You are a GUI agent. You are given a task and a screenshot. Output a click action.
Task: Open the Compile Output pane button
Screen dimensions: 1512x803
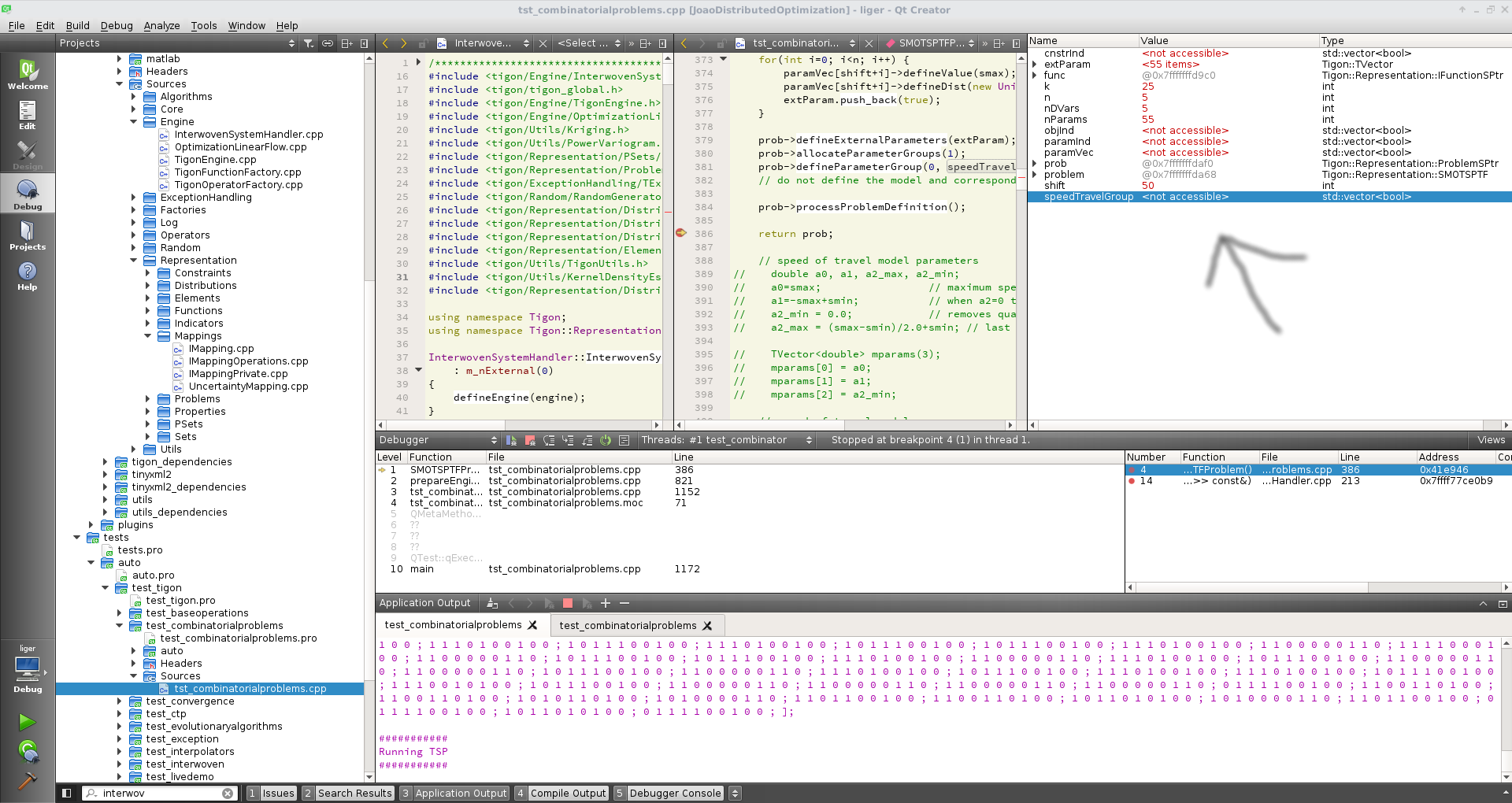(x=561, y=793)
